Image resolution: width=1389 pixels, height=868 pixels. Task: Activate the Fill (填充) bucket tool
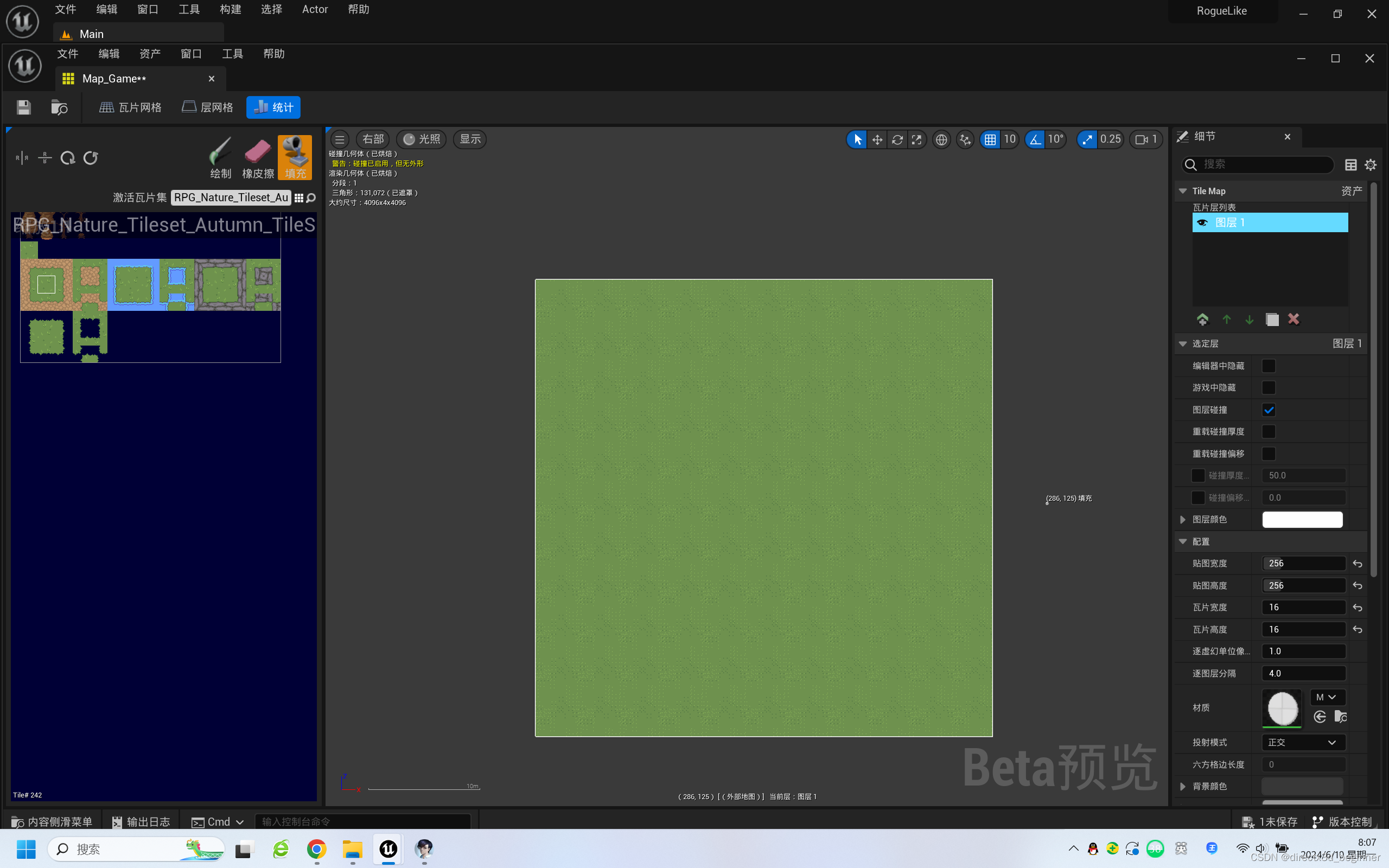click(295, 157)
